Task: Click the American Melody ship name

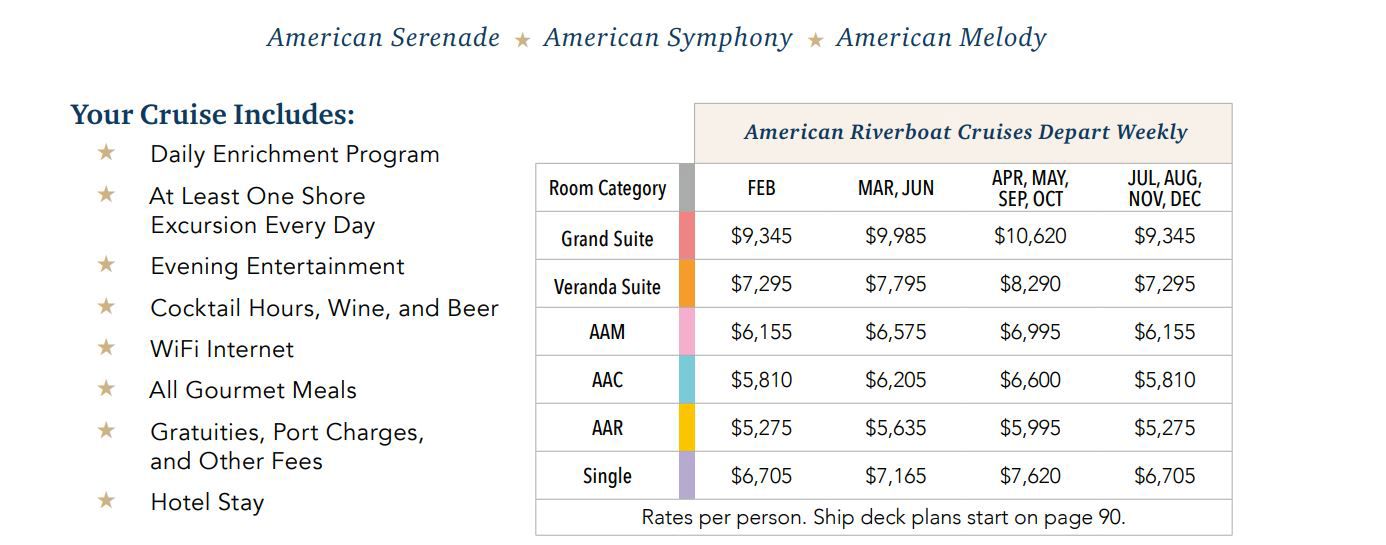Action: [941, 38]
